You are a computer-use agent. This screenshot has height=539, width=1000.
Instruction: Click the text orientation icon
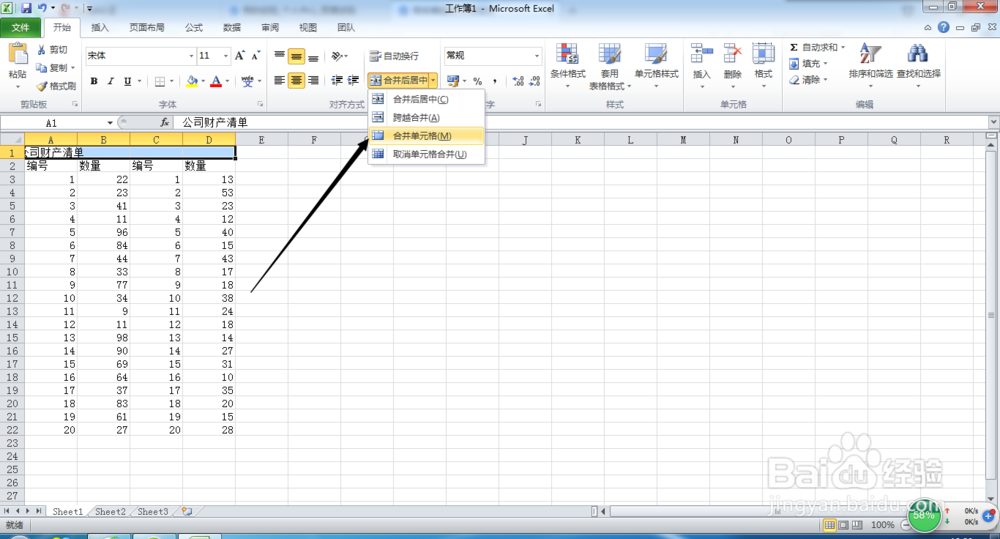tap(337, 56)
